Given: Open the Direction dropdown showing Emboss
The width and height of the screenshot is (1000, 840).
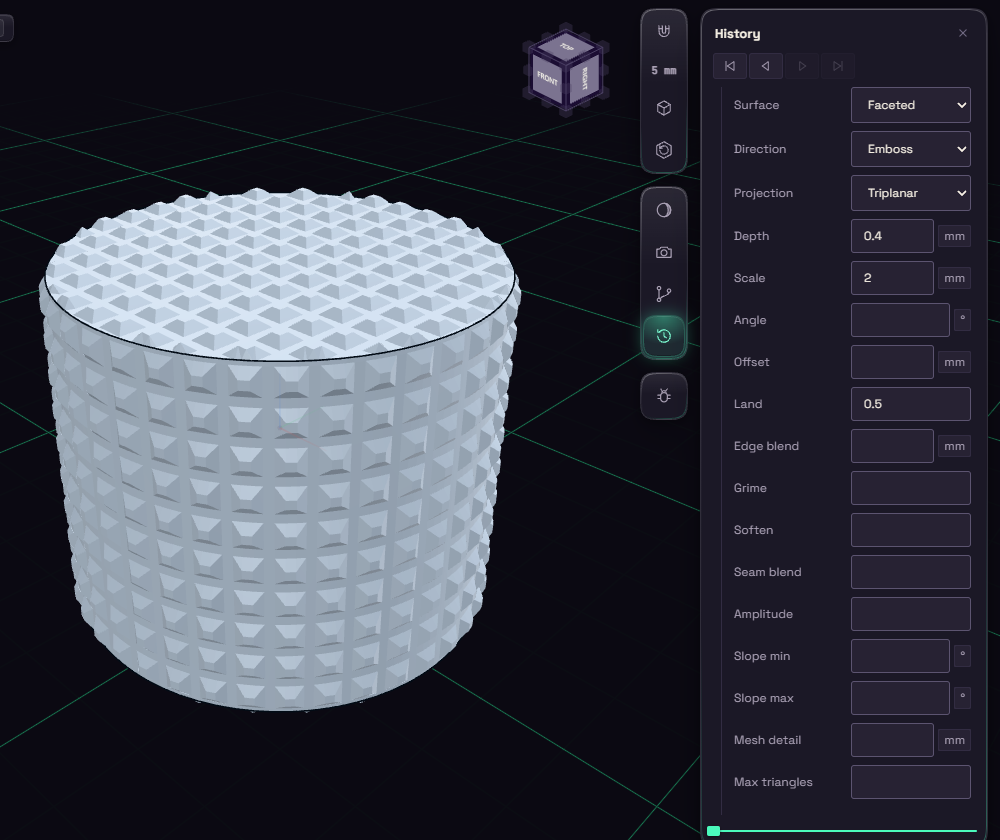Looking at the screenshot, I should [911, 149].
